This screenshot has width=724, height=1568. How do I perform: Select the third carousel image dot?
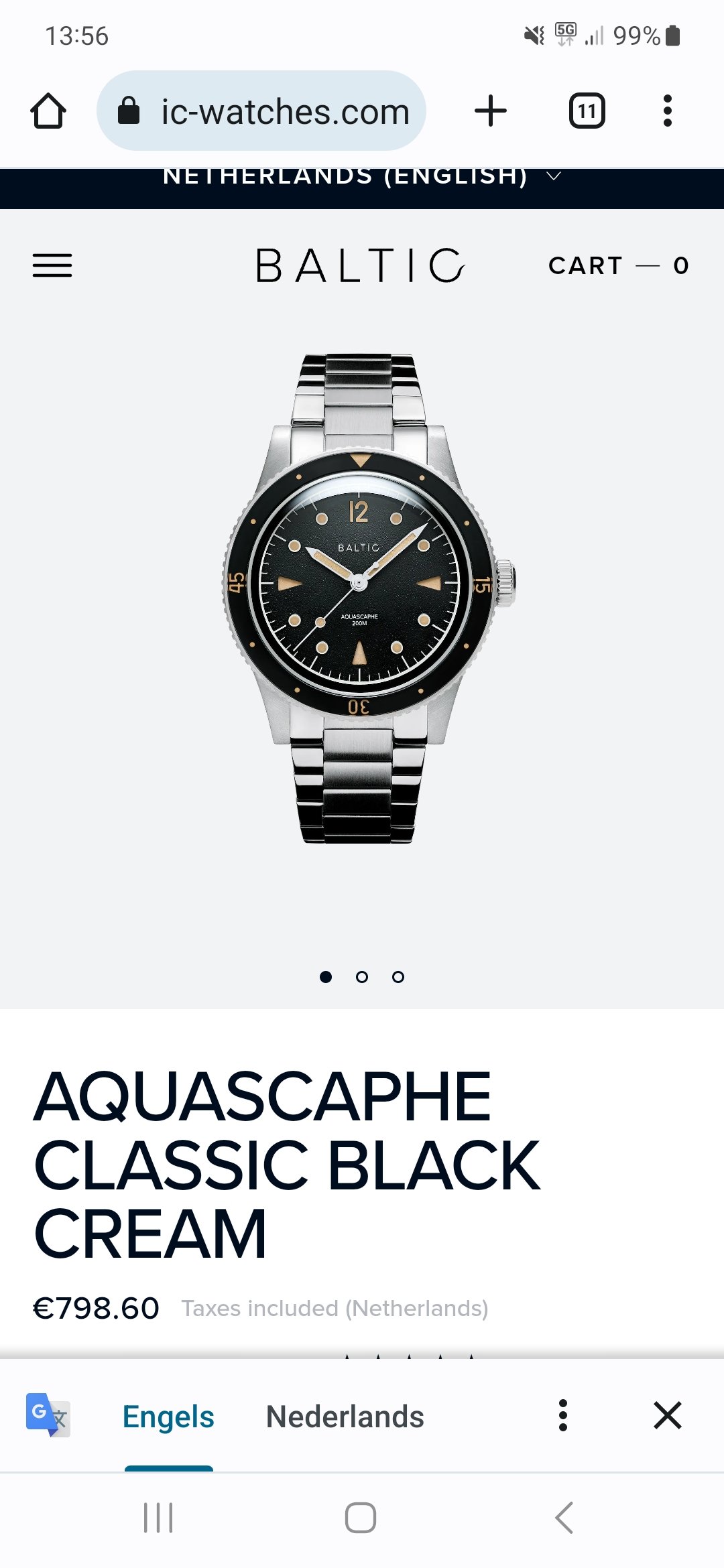coord(398,977)
